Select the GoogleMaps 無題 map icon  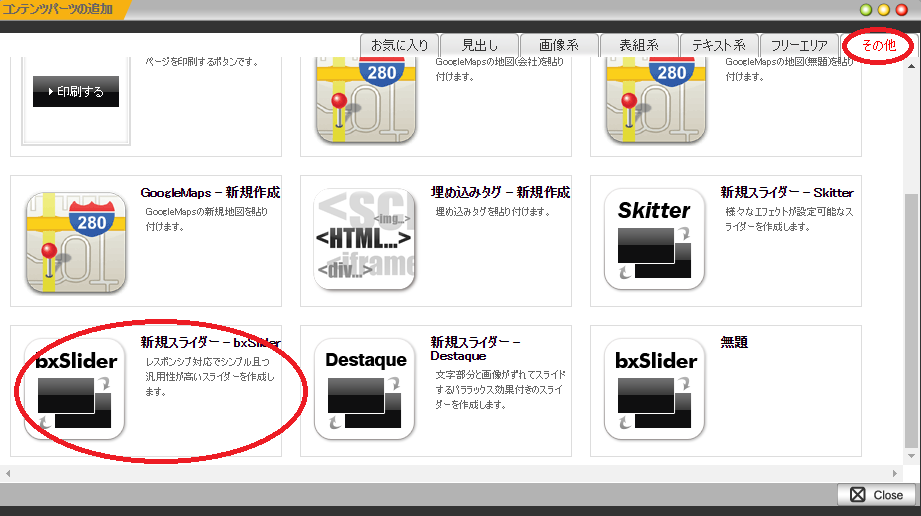tap(656, 100)
